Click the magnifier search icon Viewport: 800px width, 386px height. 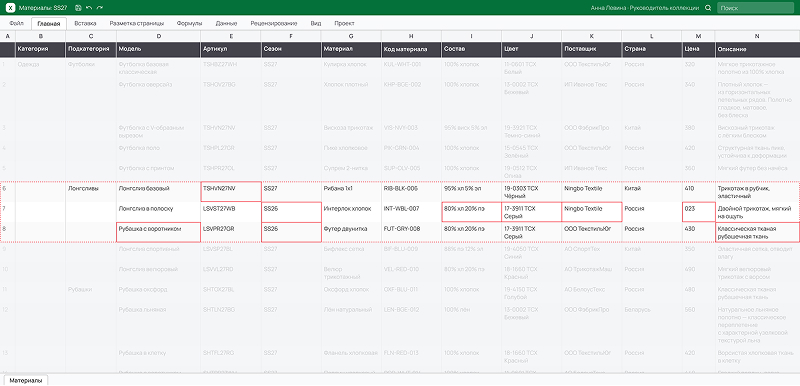pos(708,8)
